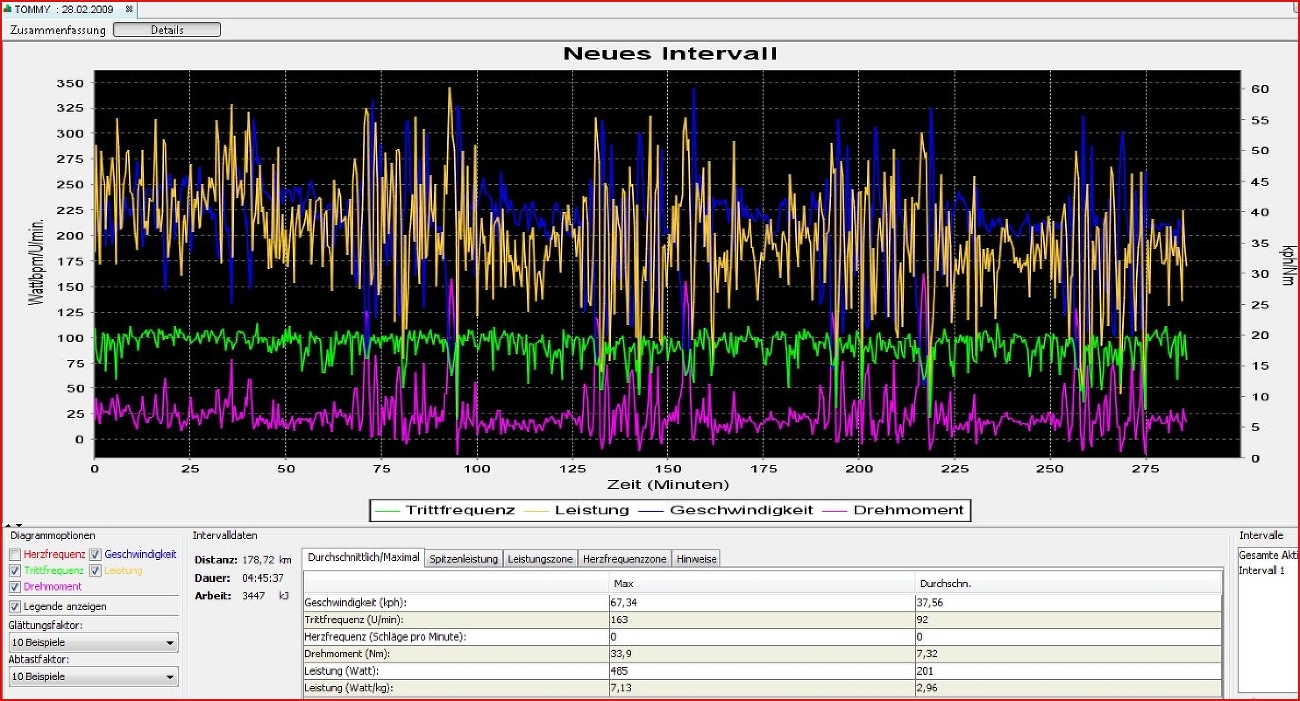The image size is (1300, 701).
Task: Click the Zeit (Minuten) axis label
Action: [670, 484]
